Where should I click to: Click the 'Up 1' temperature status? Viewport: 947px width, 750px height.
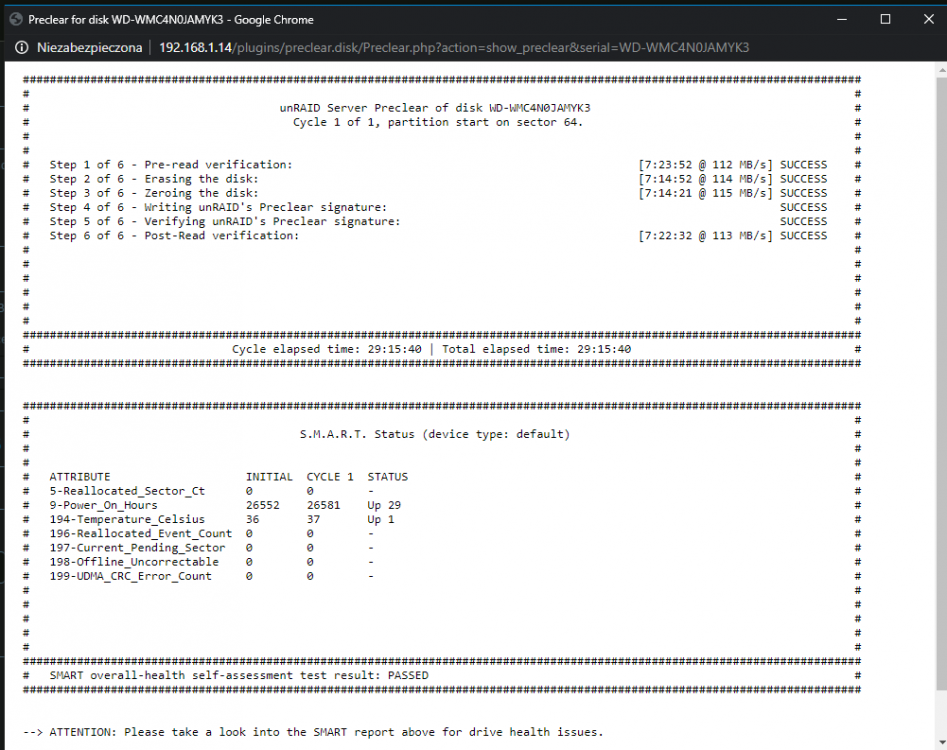(380, 519)
